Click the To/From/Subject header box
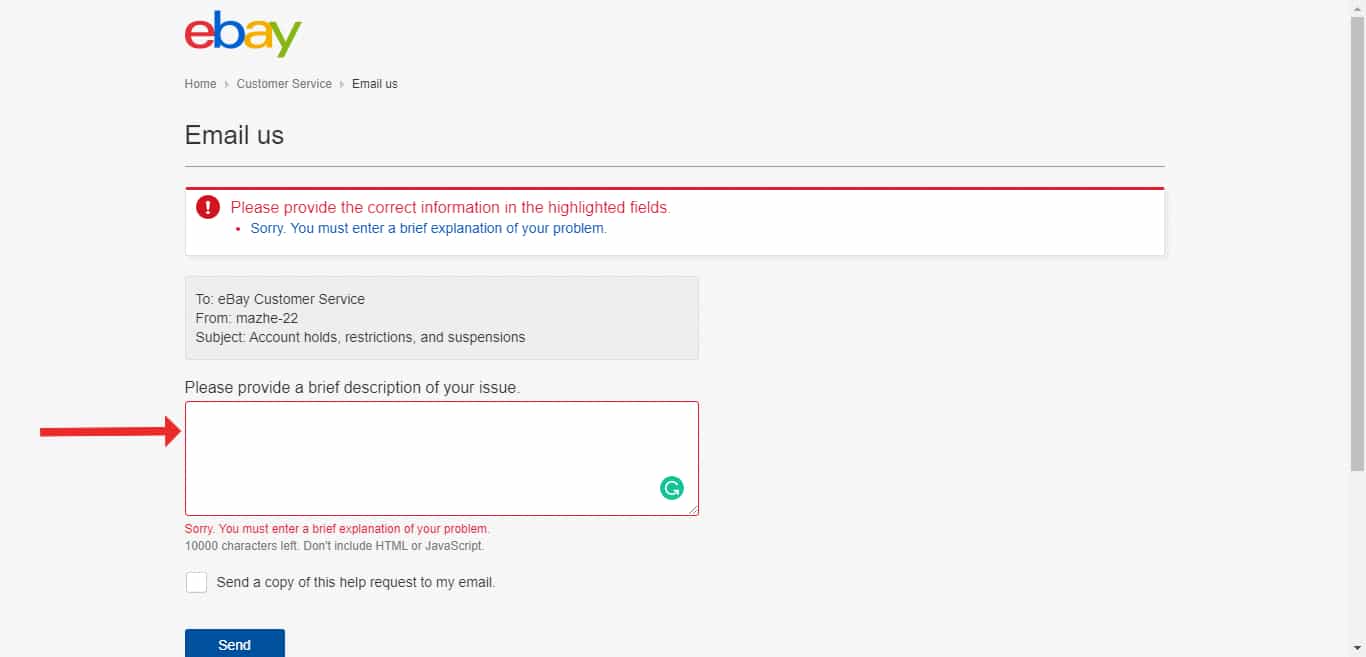 click(x=440, y=318)
